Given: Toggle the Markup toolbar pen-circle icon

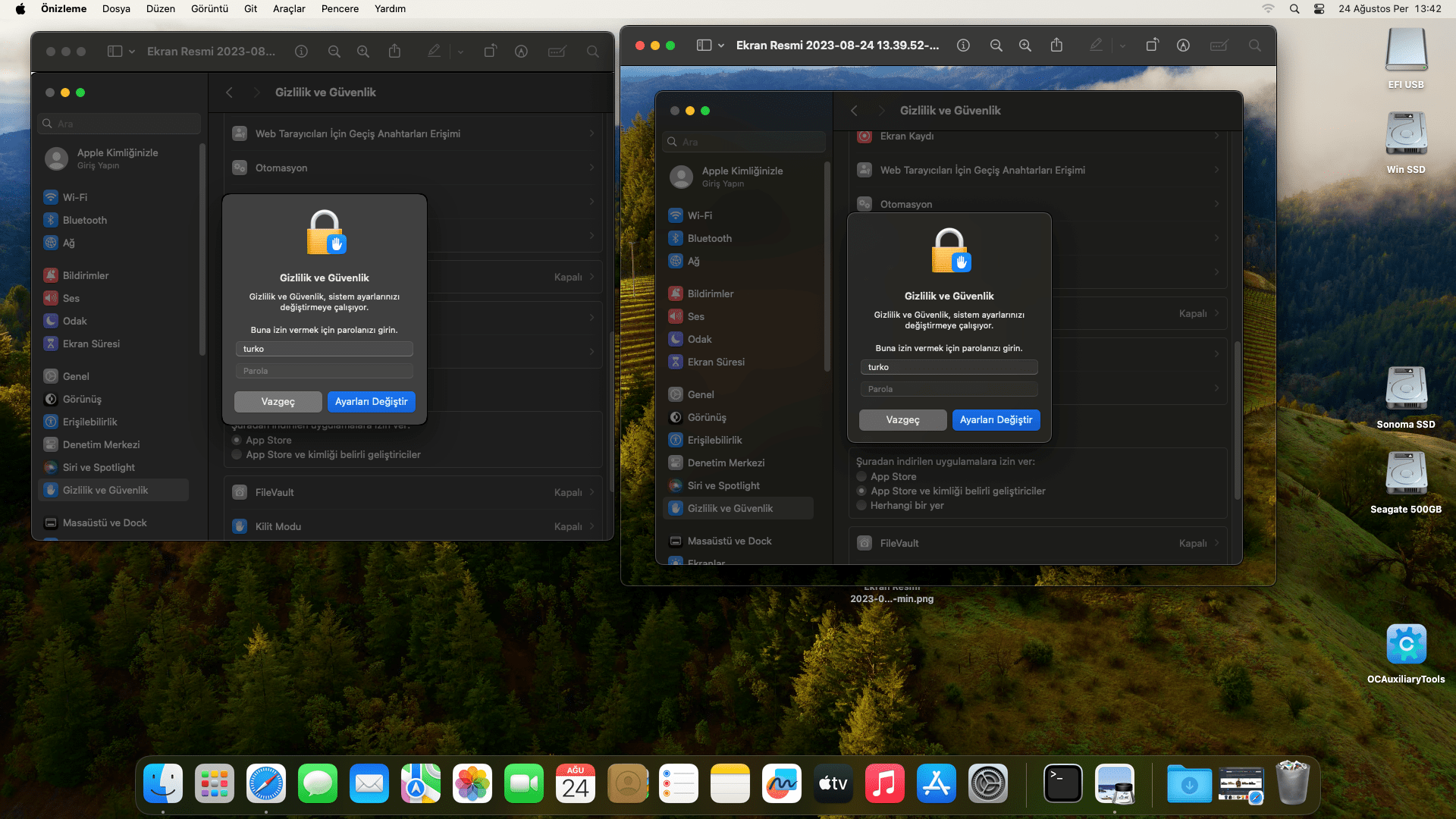Looking at the screenshot, I should point(1183,45).
